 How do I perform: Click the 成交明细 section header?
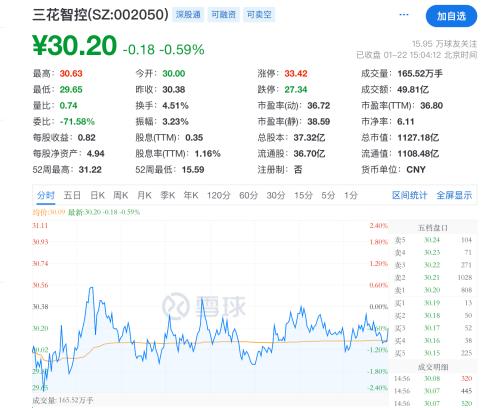(x=433, y=367)
